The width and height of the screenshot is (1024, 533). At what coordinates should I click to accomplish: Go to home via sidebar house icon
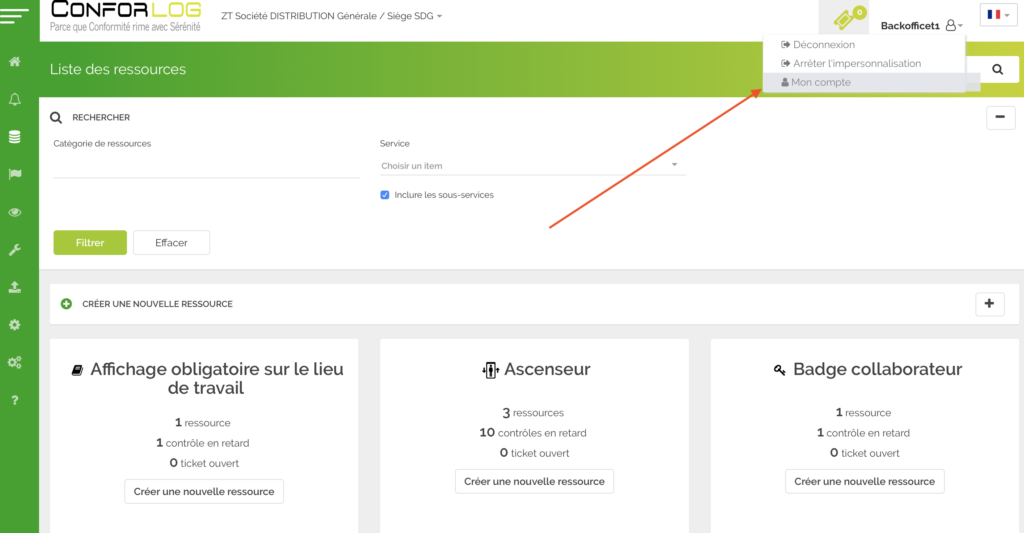point(15,62)
